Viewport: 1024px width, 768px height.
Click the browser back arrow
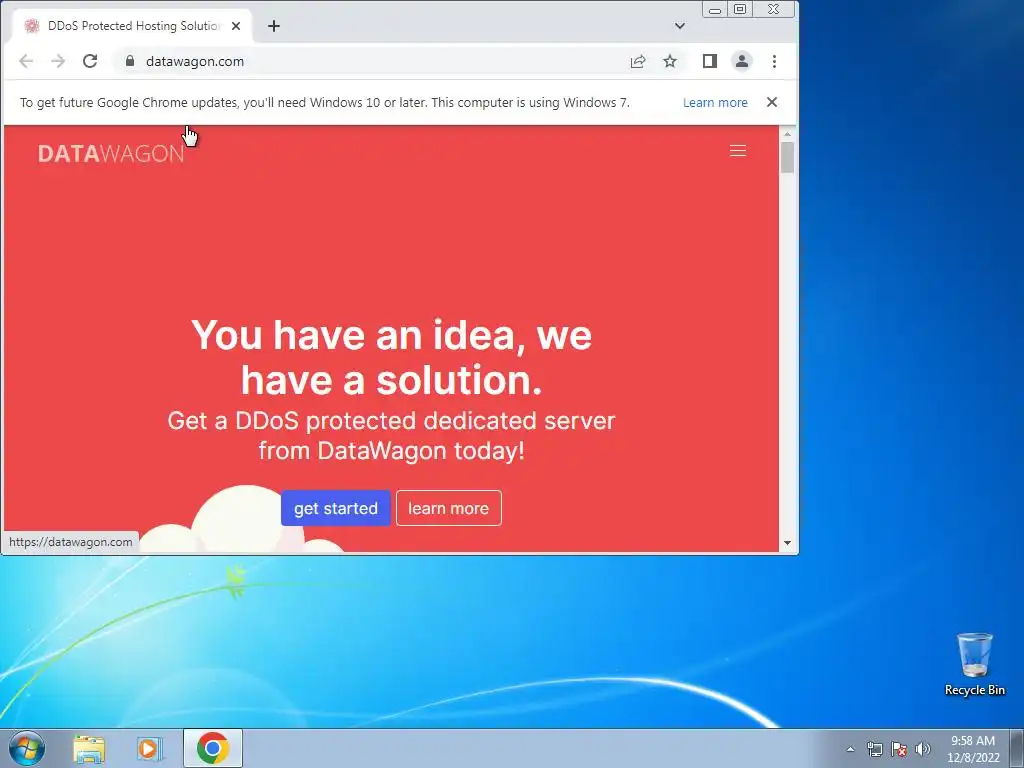26,61
